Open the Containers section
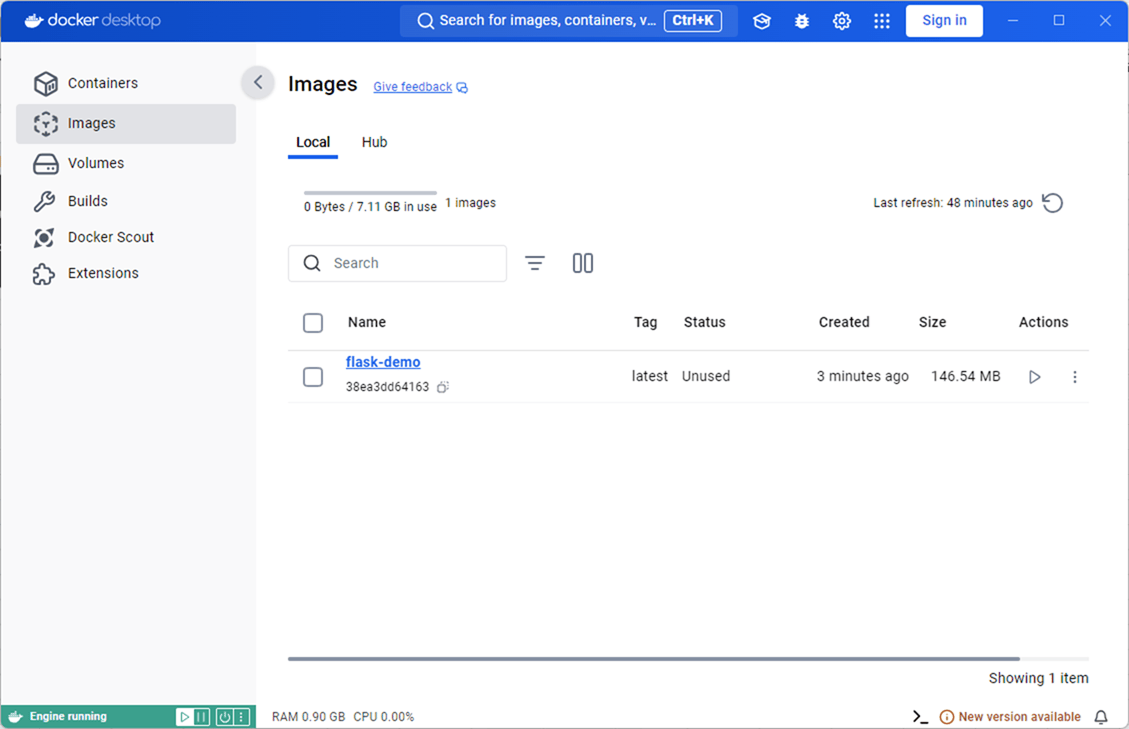Screen dimensions: 1129x729 click(102, 83)
